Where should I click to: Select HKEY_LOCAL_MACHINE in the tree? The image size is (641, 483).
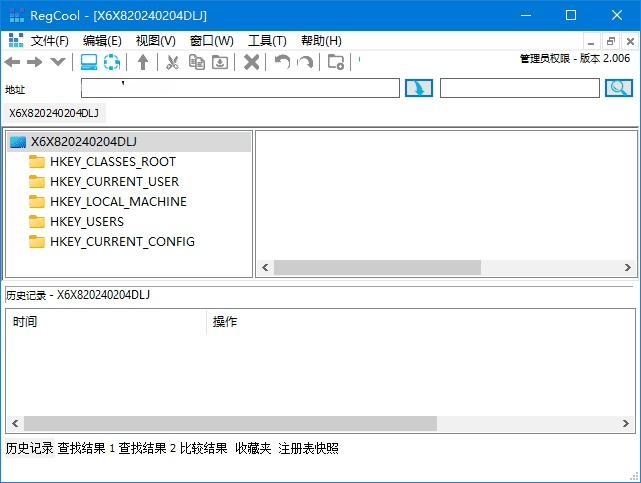(118, 202)
